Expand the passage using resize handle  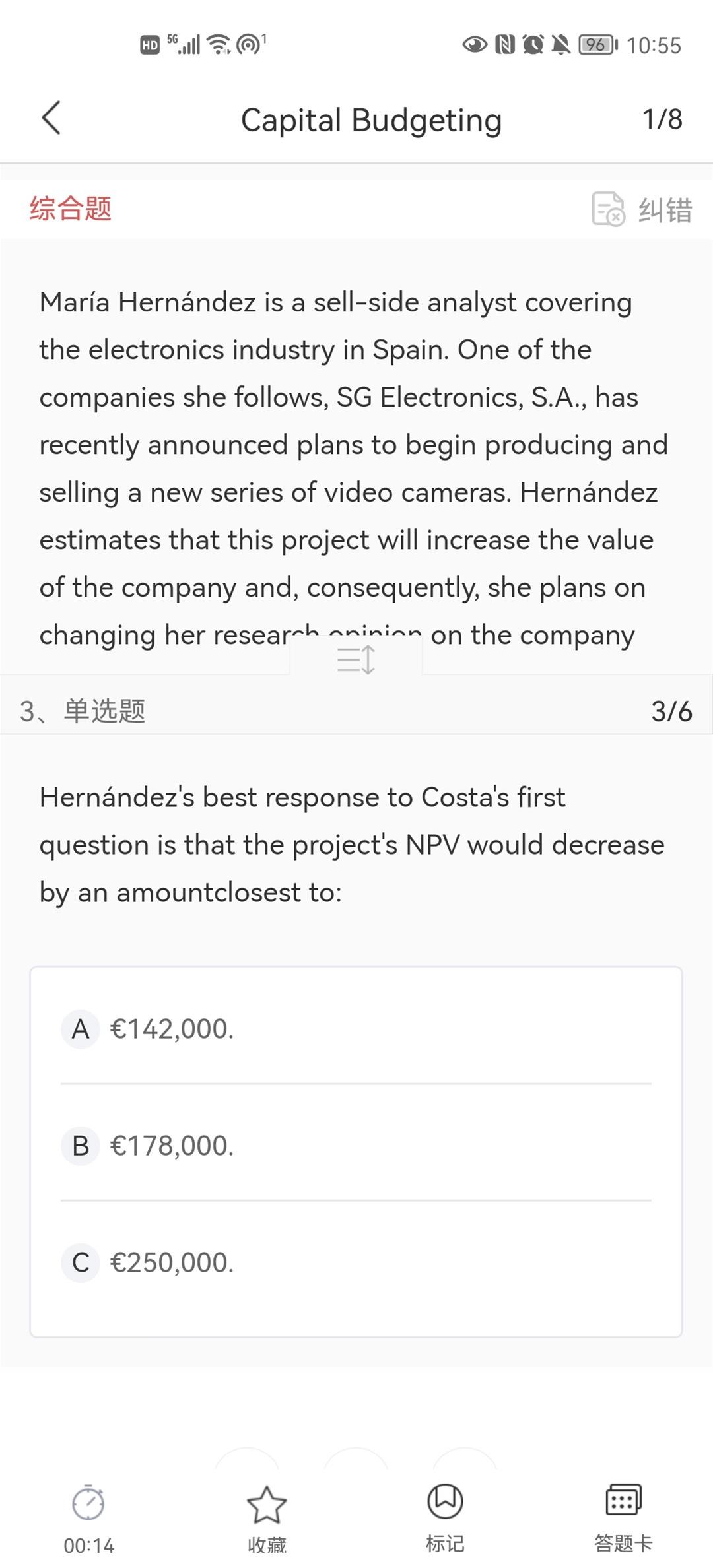[x=356, y=659]
